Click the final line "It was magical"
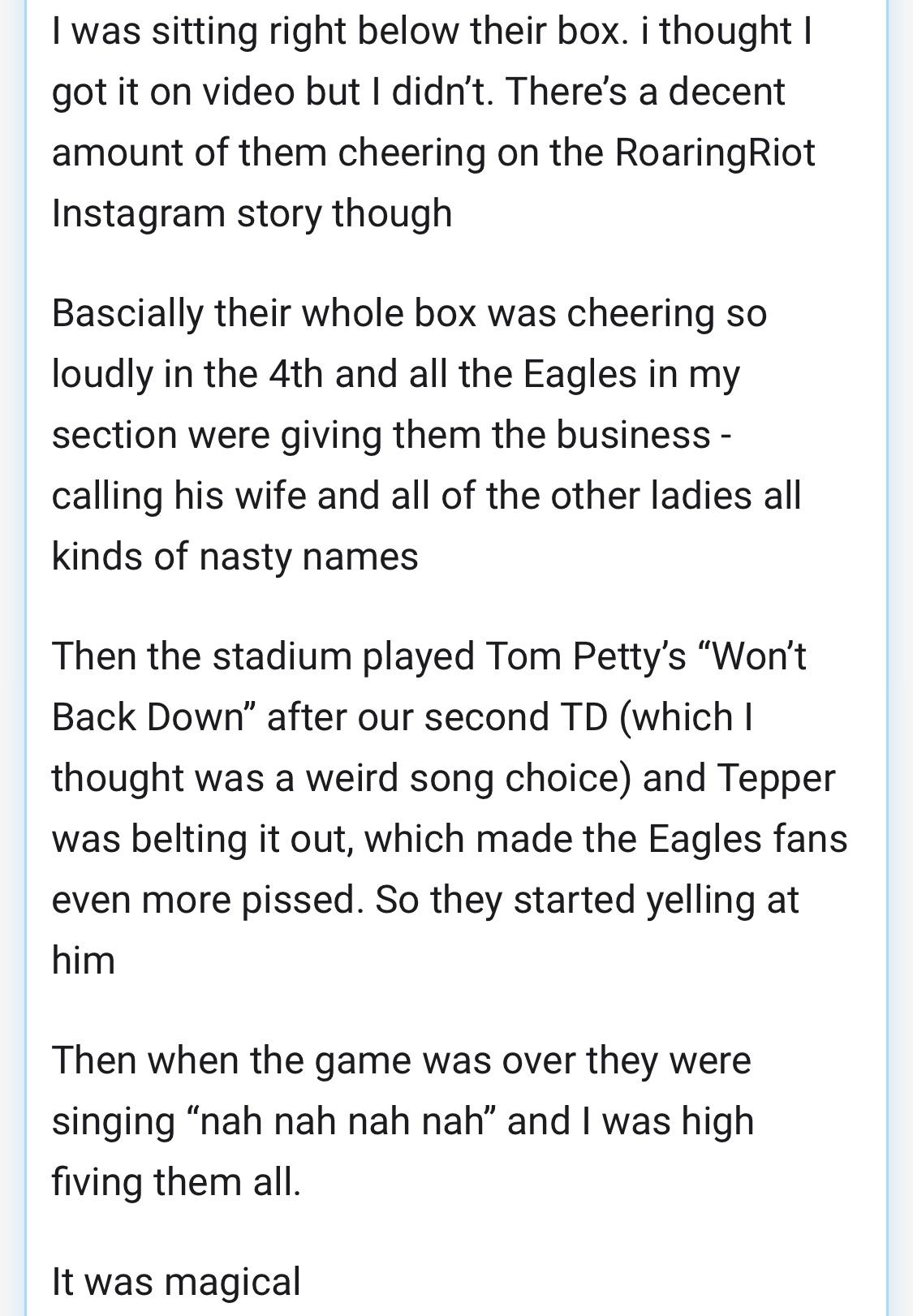The image size is (913, 1316). [176, 1282]
